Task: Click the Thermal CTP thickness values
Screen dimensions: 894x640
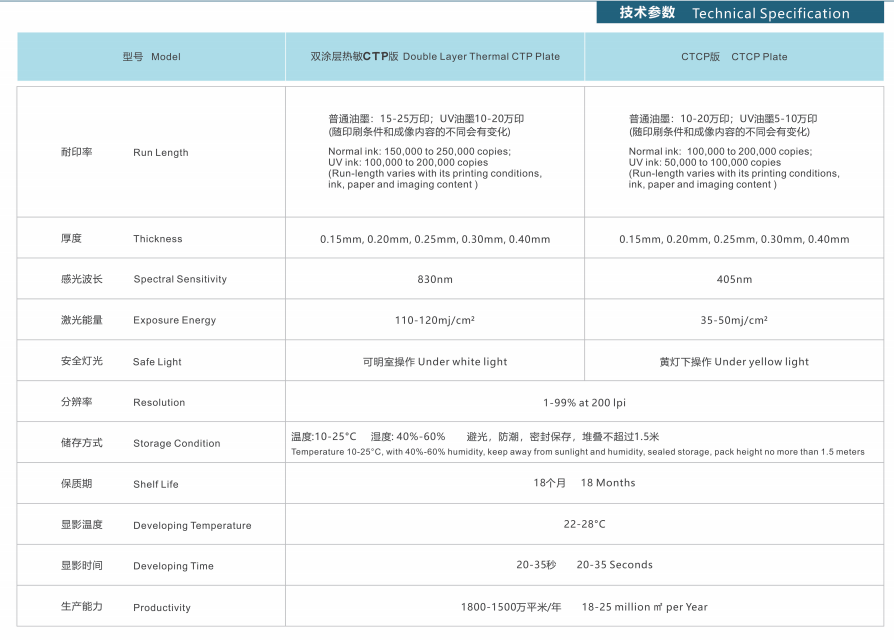Action: [435, 239]
